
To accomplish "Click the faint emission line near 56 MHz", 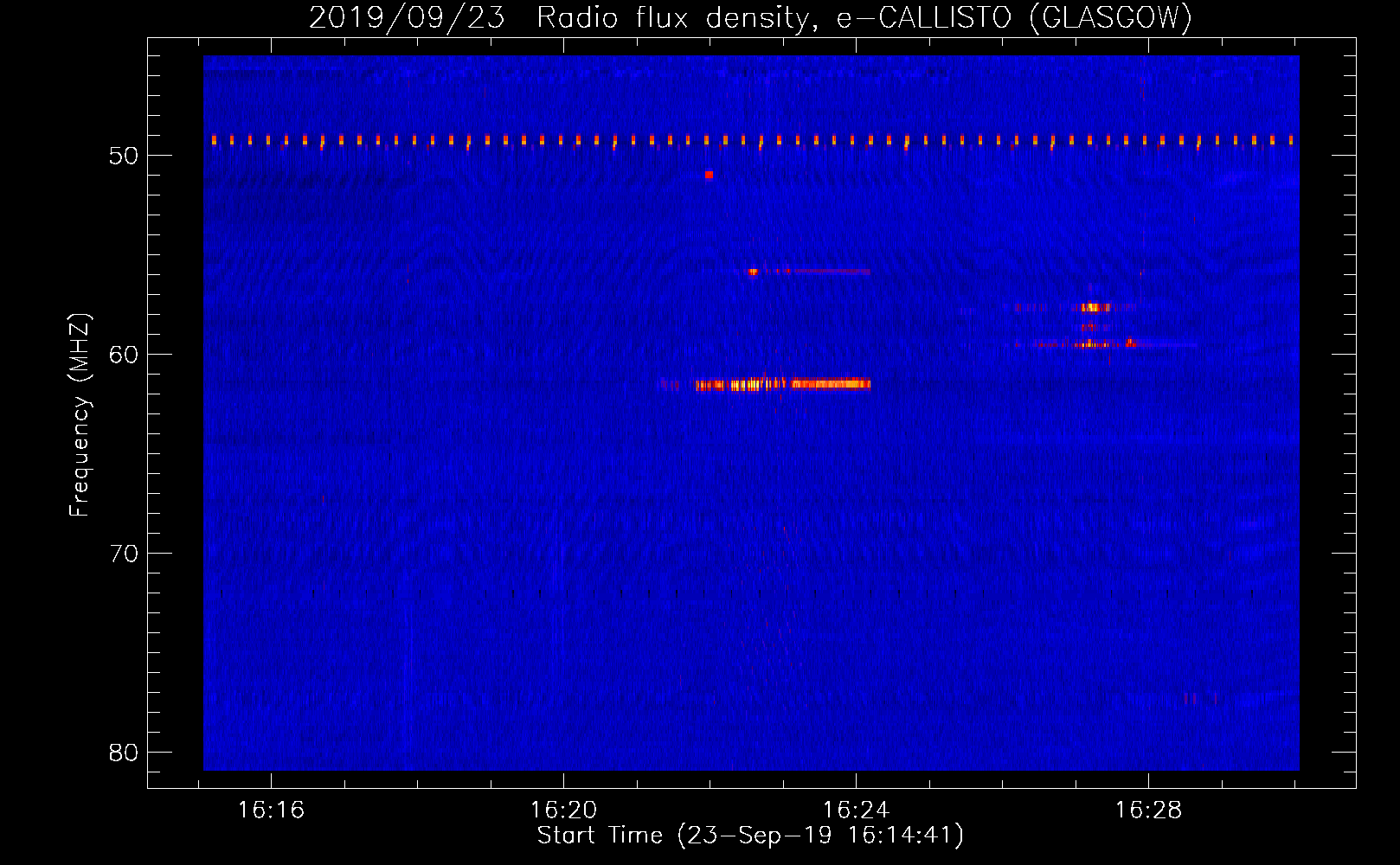I will [x=809, y=272].
